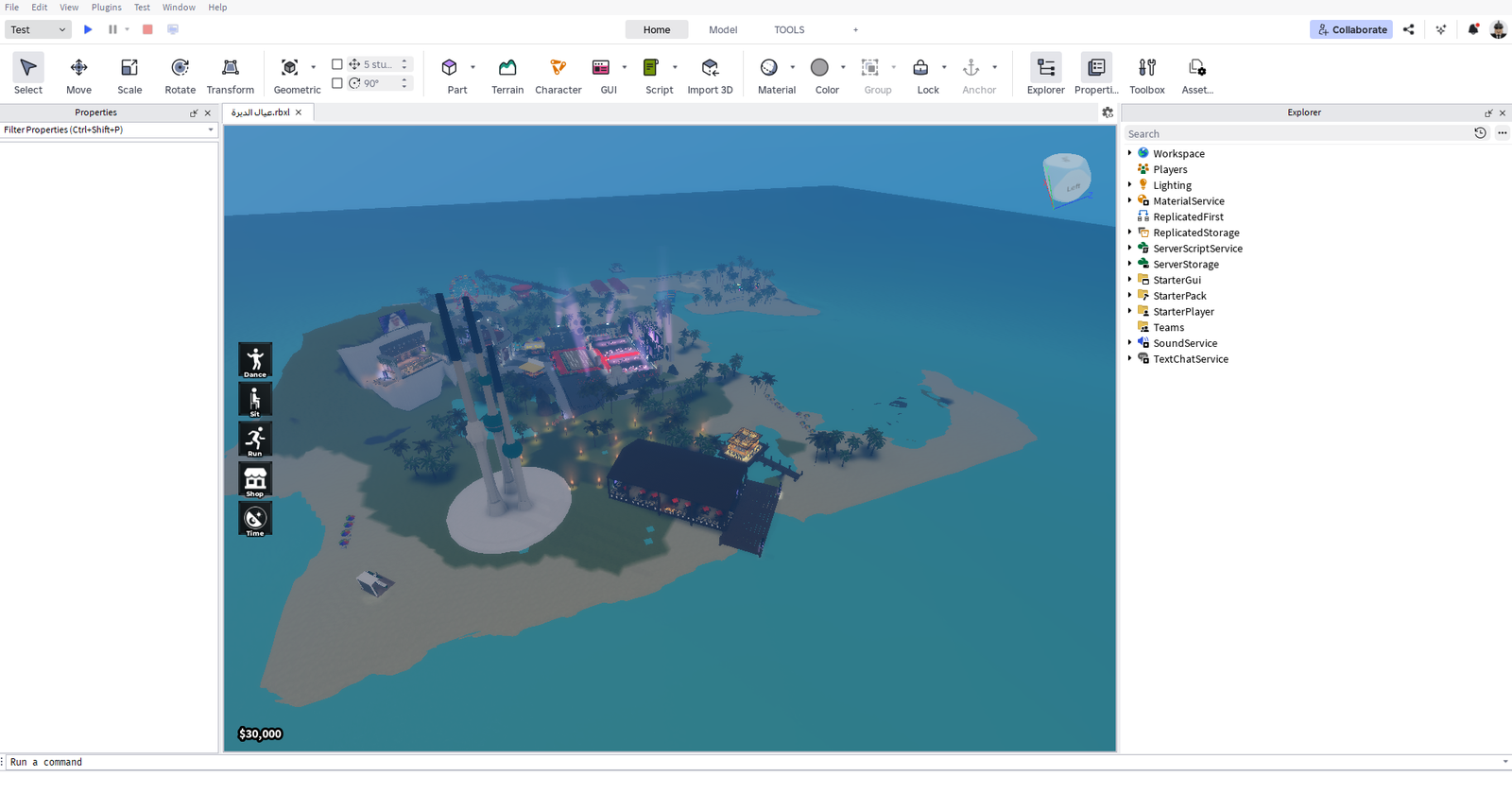Click the Filter Properties field
The height and width of the screenshot is (794, 1512).
(x=109, y=129)
